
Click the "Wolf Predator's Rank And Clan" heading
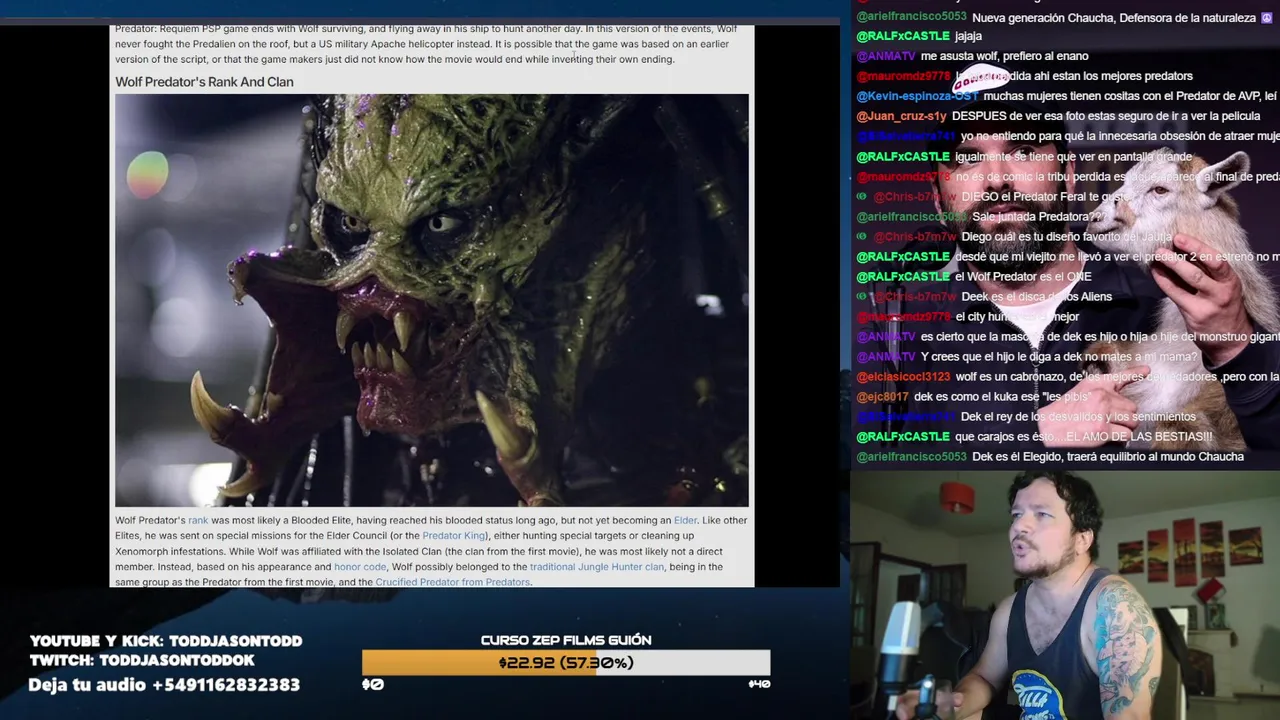204,82
